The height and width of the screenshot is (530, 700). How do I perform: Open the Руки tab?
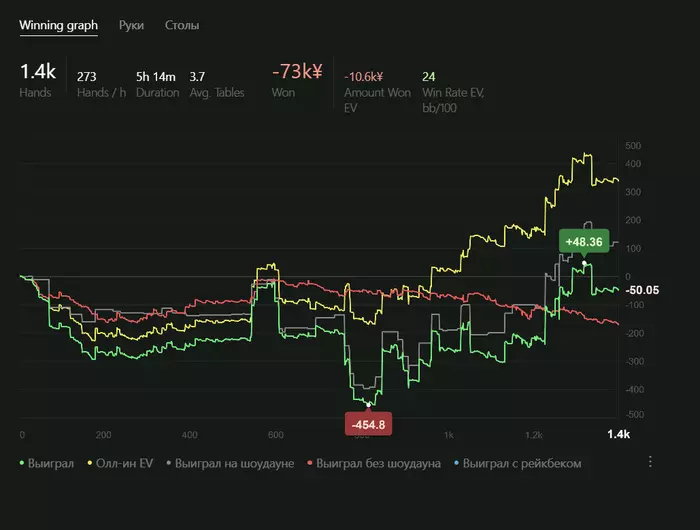(131, 25)
